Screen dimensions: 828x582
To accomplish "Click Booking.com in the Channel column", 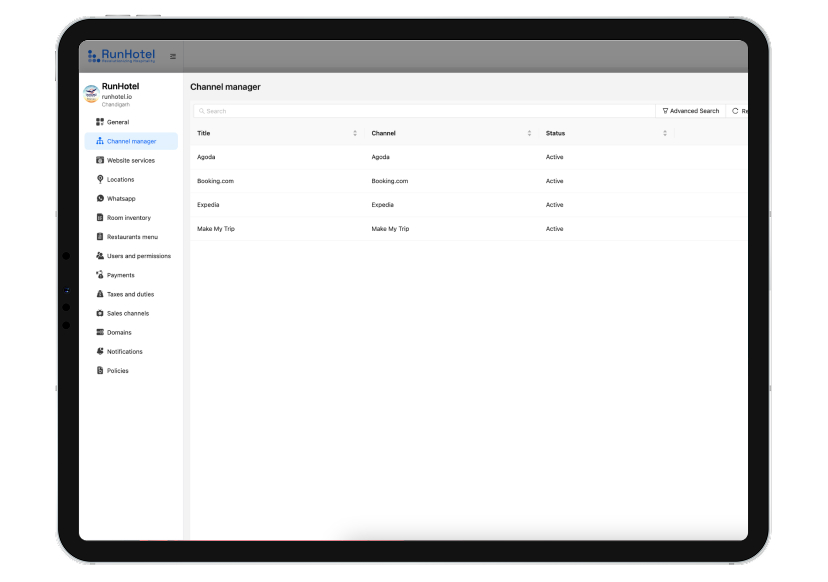I will tap(390, 181).
